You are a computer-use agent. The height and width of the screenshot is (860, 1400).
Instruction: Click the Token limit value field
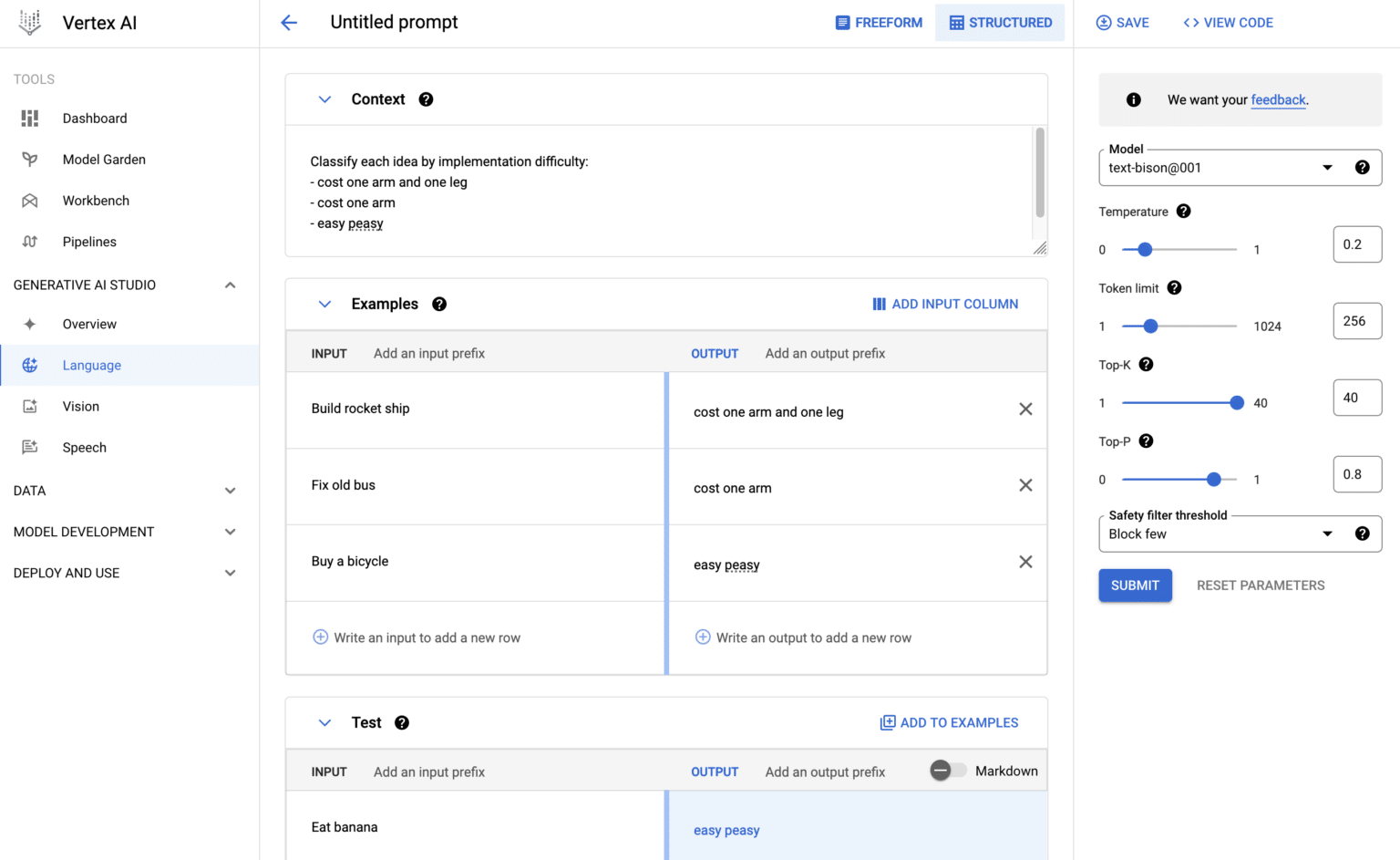1356,321
